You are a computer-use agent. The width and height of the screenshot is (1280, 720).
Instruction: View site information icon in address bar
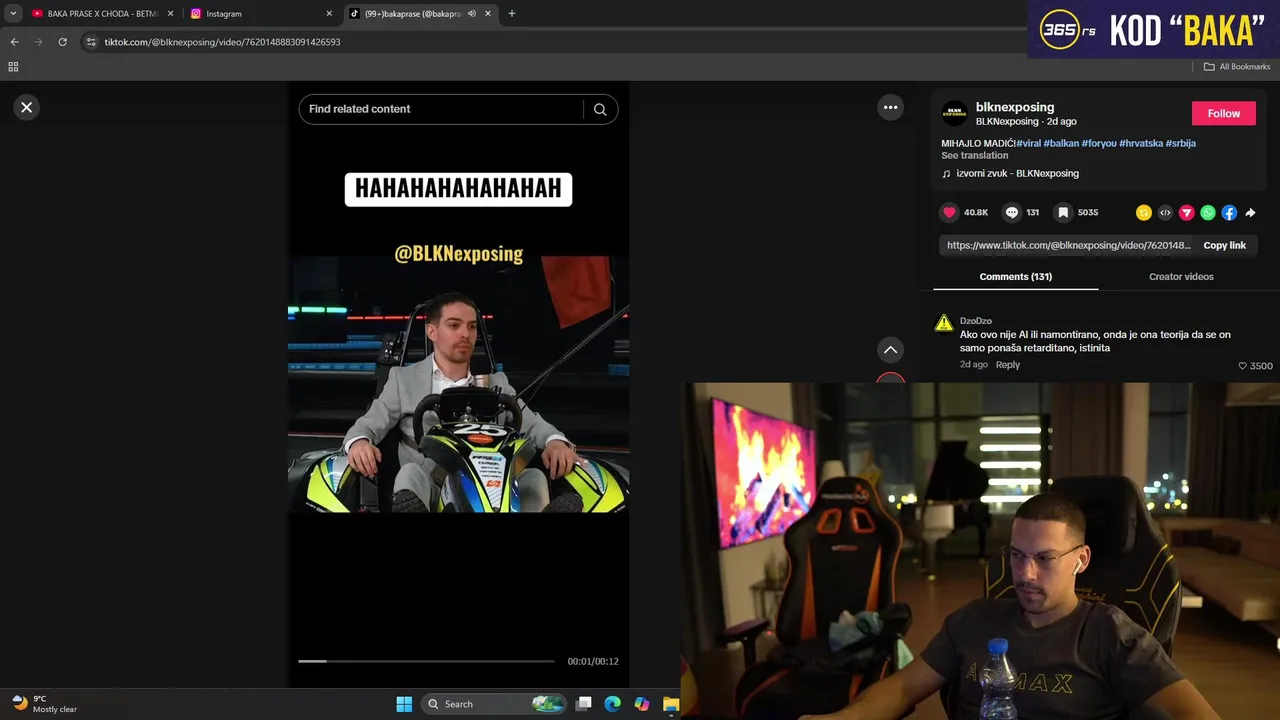[90, 42]
